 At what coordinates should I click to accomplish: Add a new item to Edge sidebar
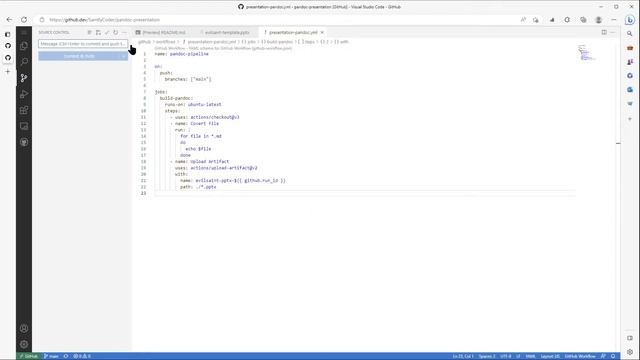pyautogui.click(x=630, y=119)
